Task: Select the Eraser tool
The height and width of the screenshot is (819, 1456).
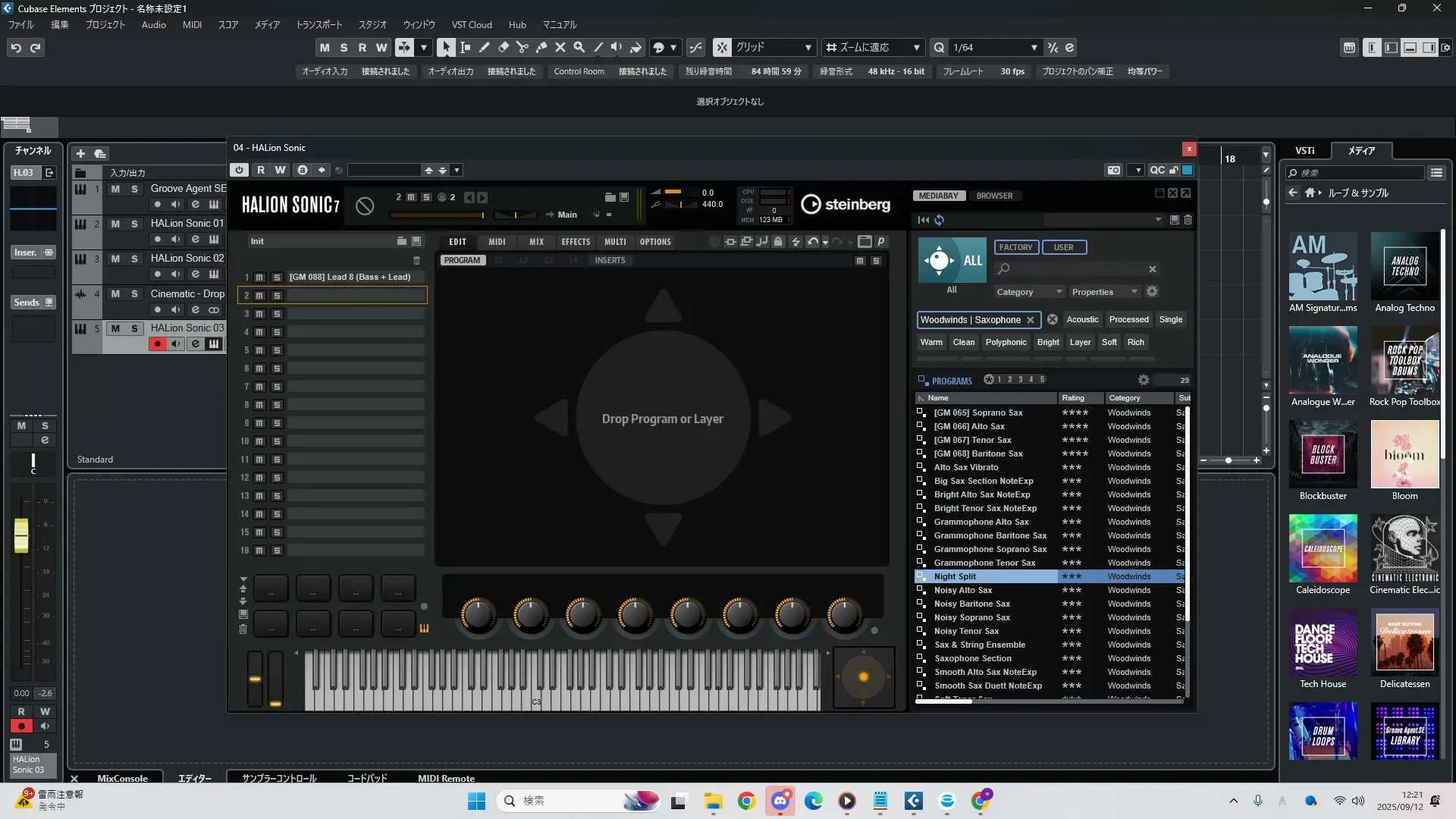Action: 503,47
